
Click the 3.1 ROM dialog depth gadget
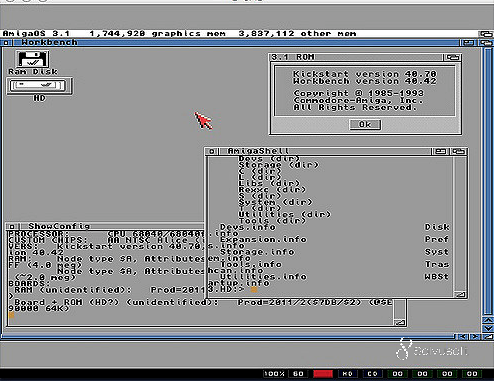[452, 57]
